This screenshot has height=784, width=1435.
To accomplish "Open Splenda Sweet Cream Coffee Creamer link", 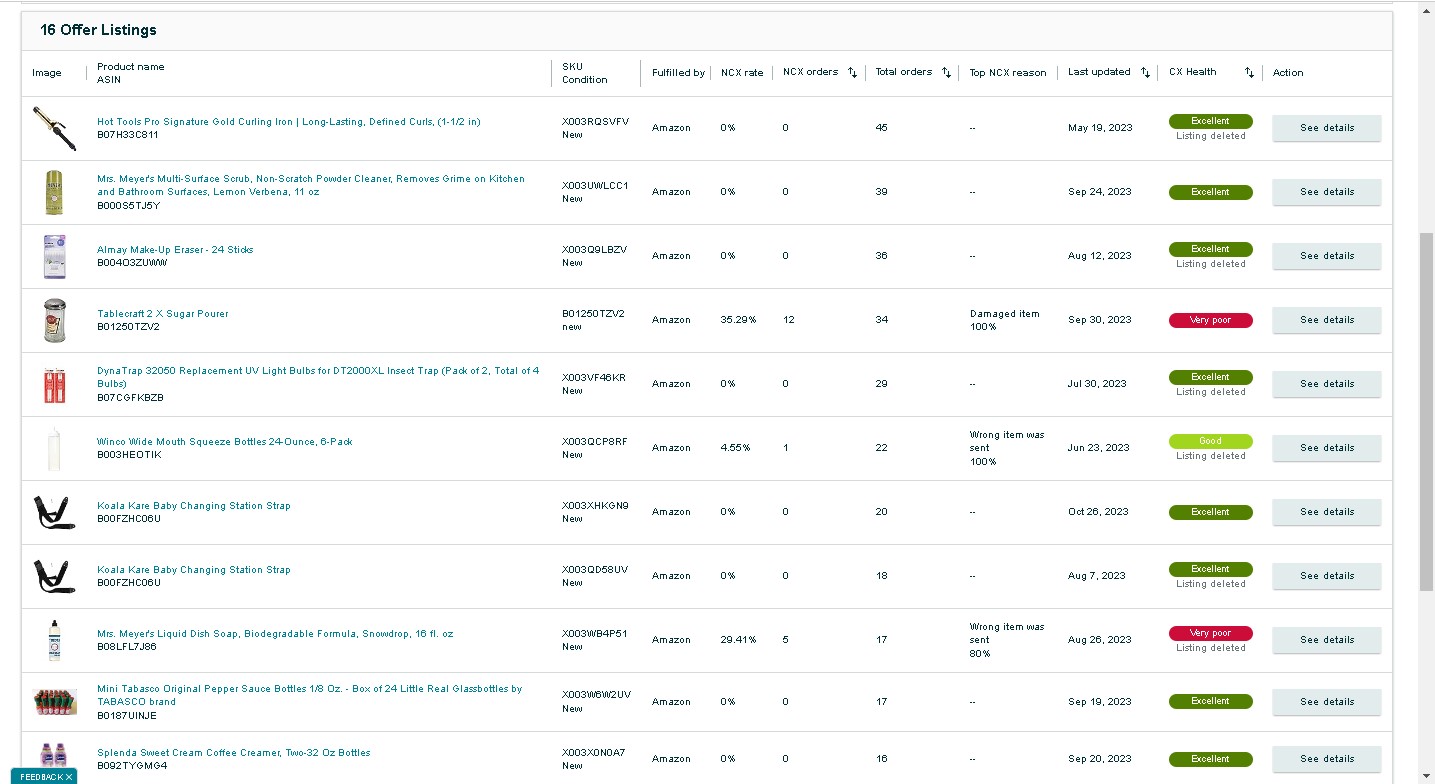I will pos(234,753).
